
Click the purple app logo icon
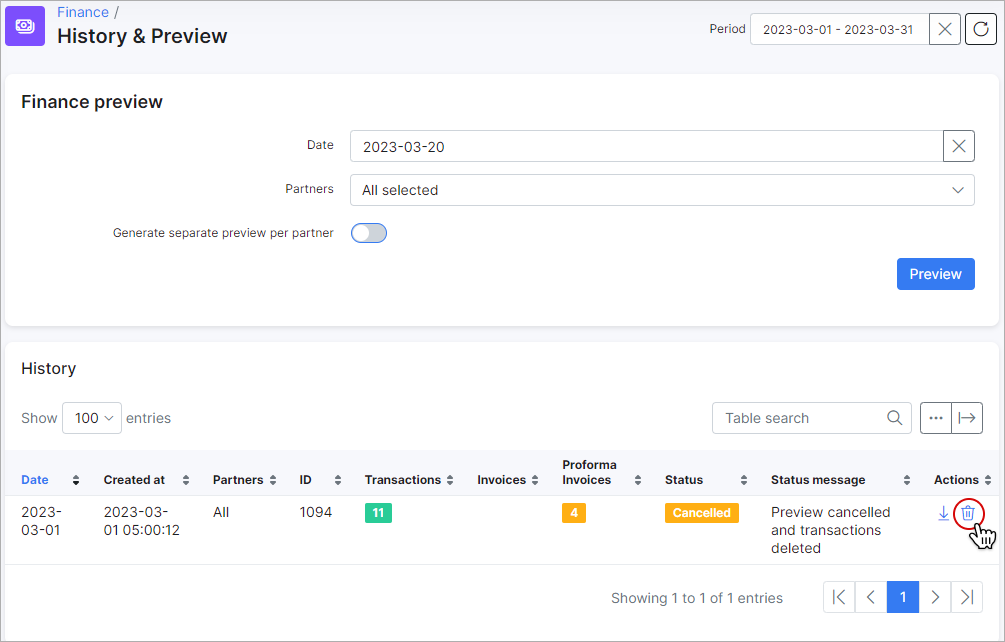click(25, 25)
